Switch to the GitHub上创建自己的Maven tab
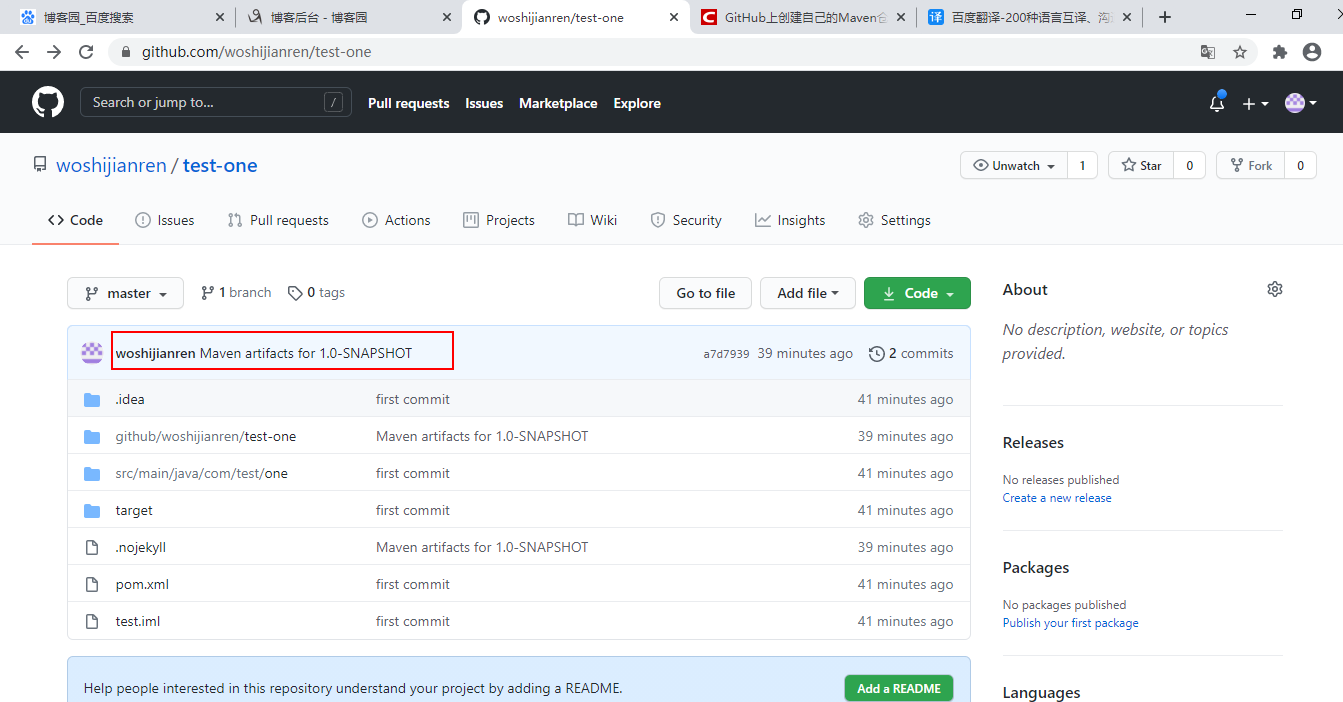The image size is (1343, 702). pos(803,17)
